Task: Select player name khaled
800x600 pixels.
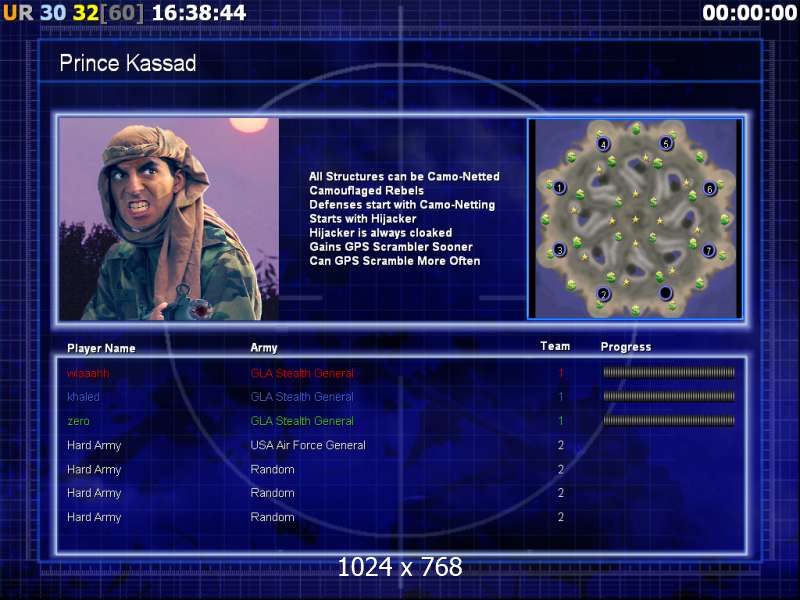Action: (83, 396)
